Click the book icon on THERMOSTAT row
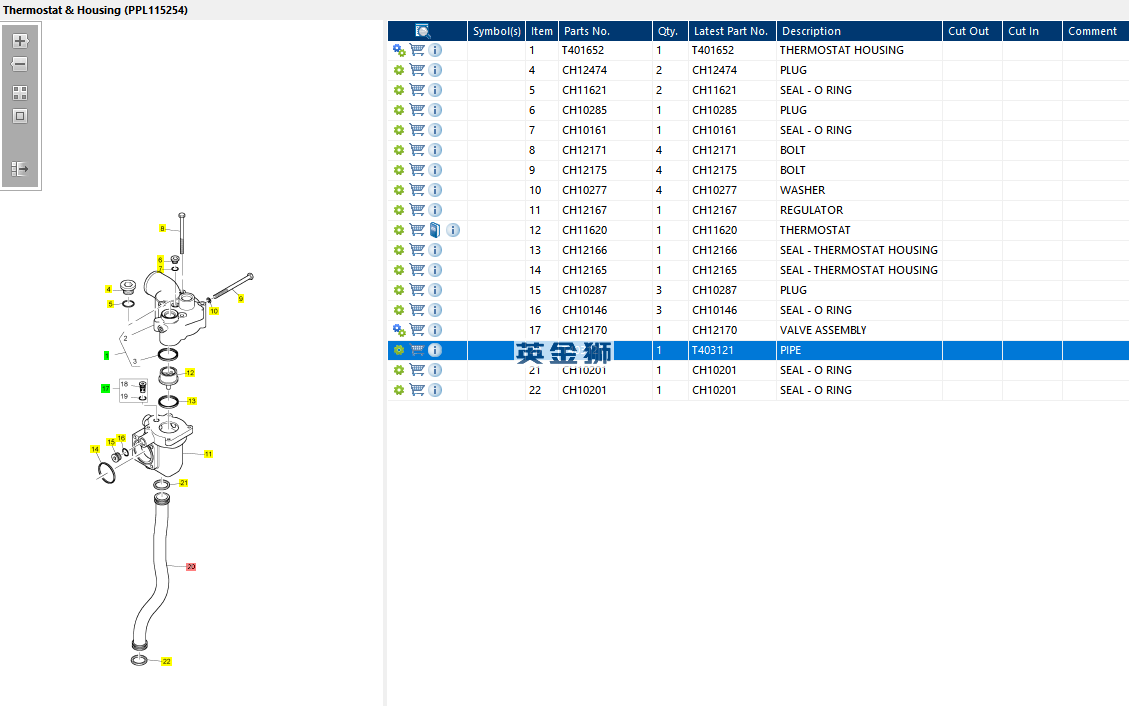This screenshot has width=1129, height=706. point(435,230)
